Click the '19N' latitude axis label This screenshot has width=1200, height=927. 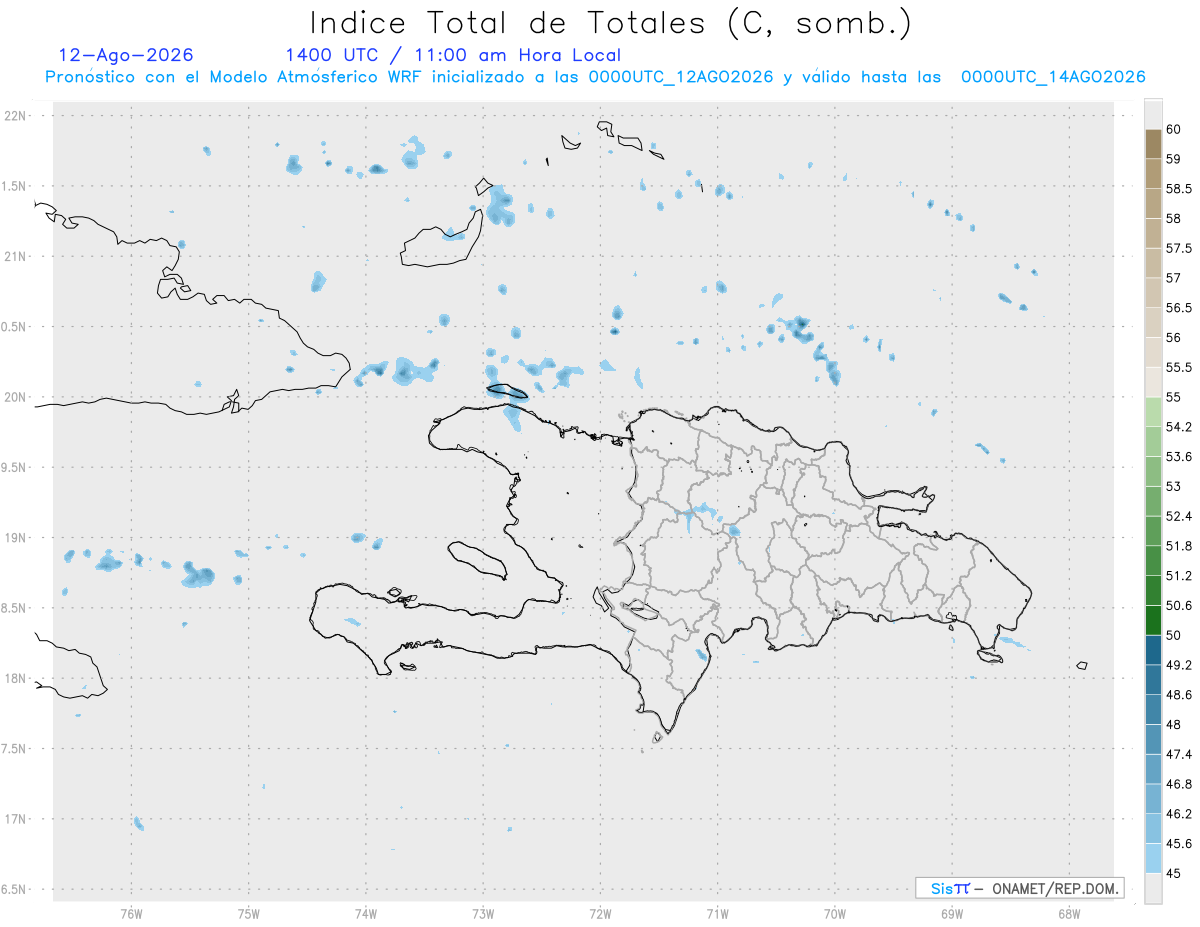pos(17,538)
